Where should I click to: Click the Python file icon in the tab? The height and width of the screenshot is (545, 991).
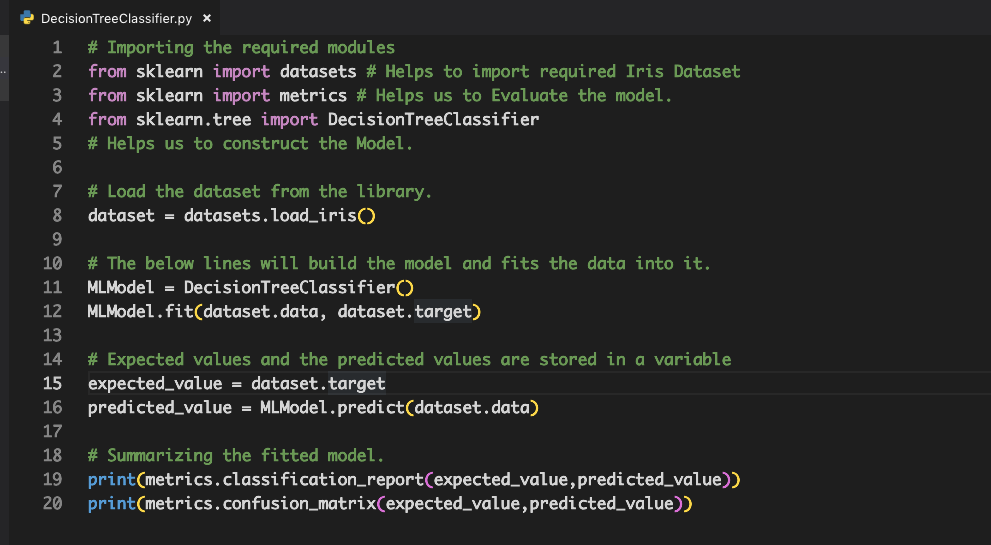(x=27, y=18)
